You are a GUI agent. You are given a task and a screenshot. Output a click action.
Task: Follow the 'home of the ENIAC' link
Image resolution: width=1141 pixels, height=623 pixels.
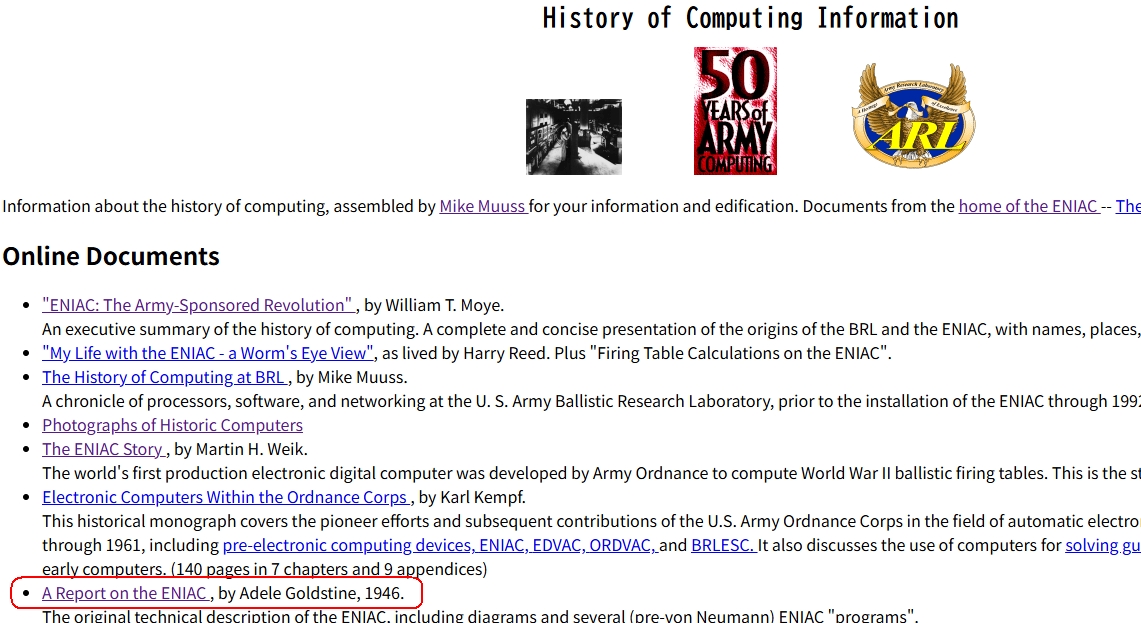point(1028,207)
